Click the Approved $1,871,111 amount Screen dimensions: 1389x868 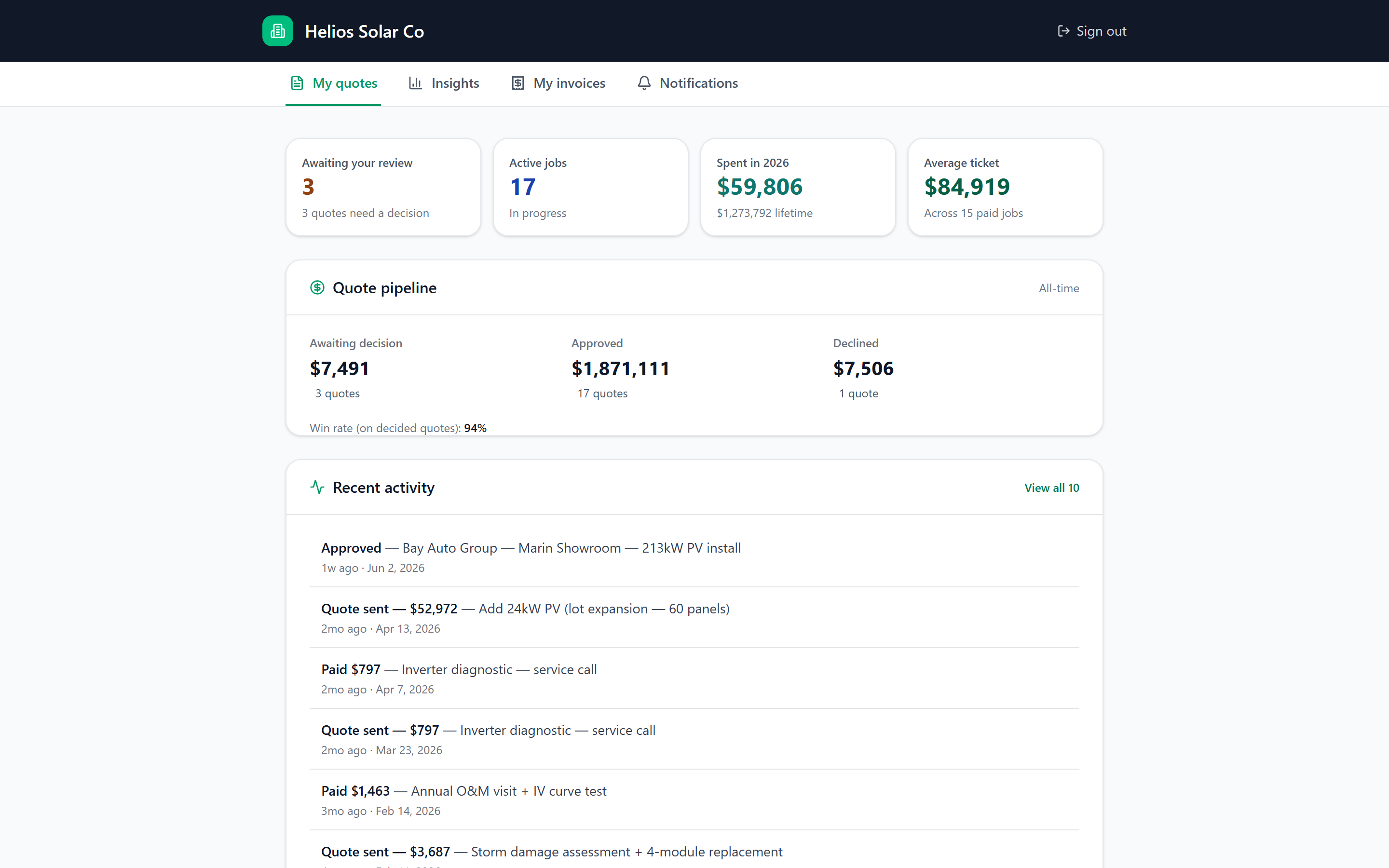coord(620,368)
